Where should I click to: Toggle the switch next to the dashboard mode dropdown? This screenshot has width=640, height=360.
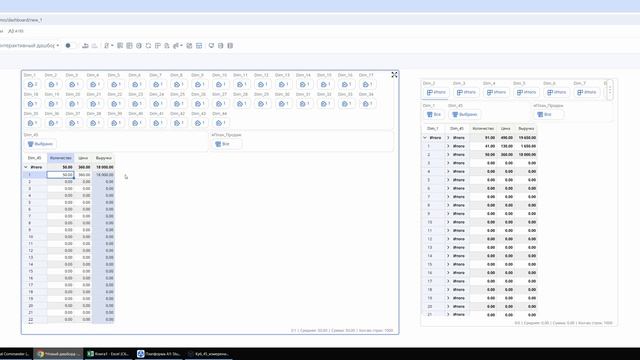70,45
